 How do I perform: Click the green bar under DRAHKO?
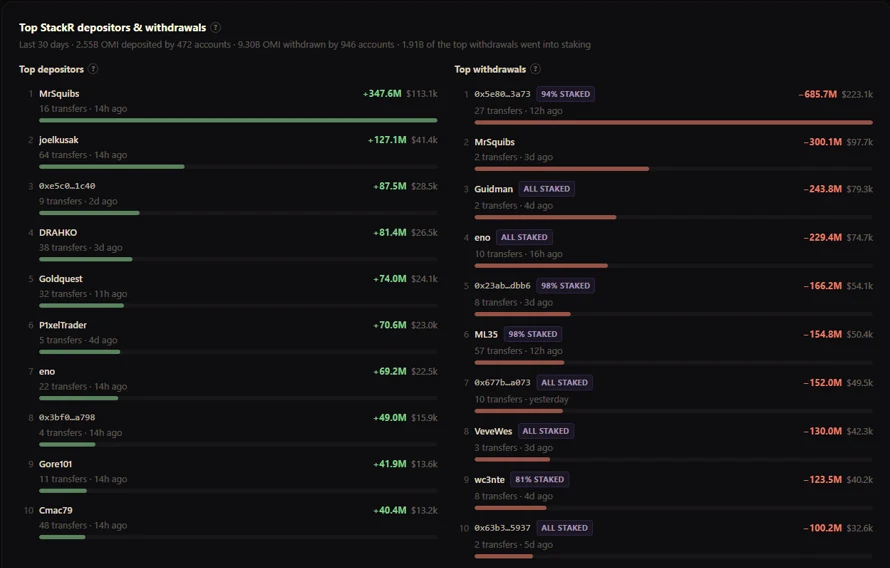tap(85, 259)
